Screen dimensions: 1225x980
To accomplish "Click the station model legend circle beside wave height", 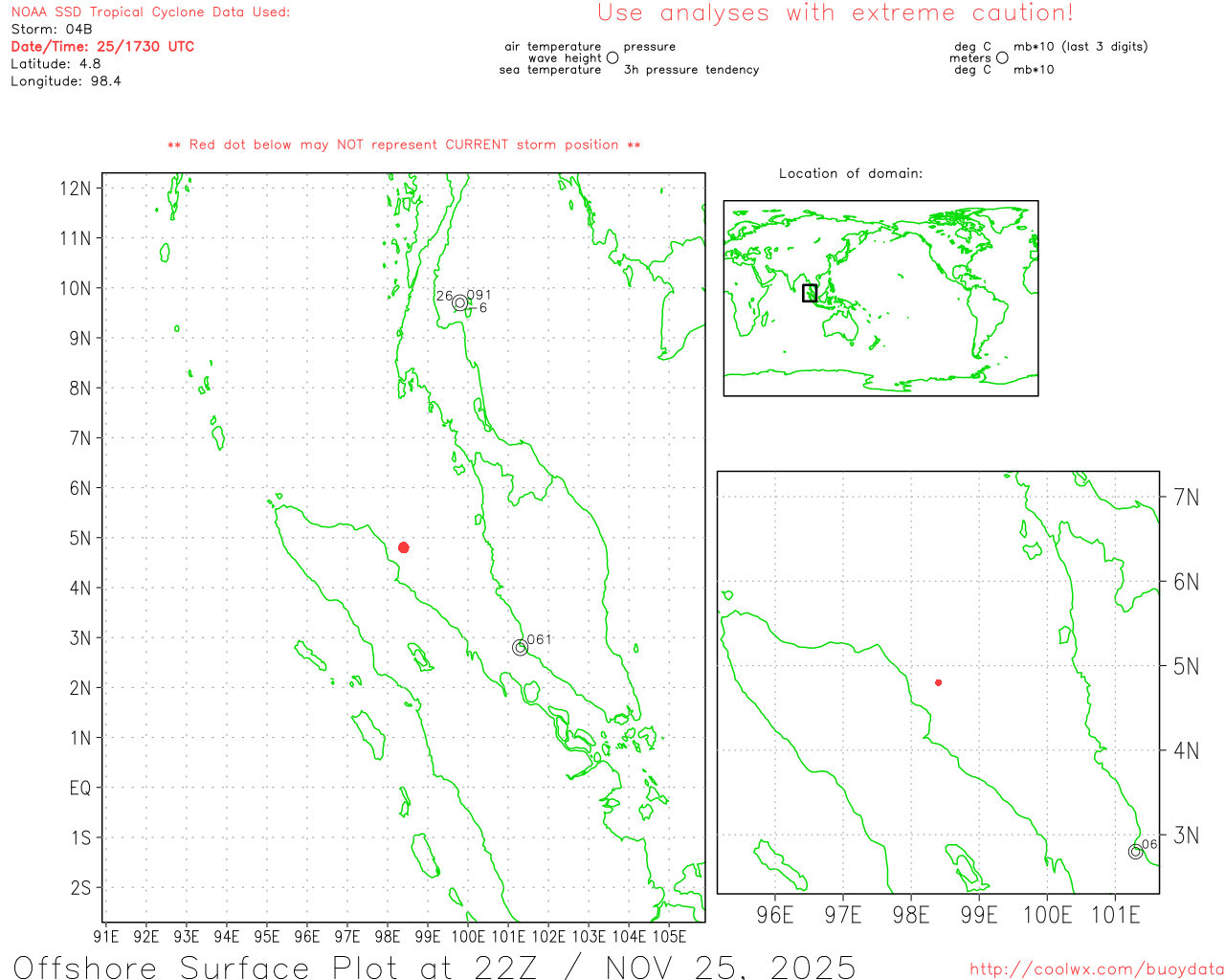I will pyautogui.click(x=612, y=58).
